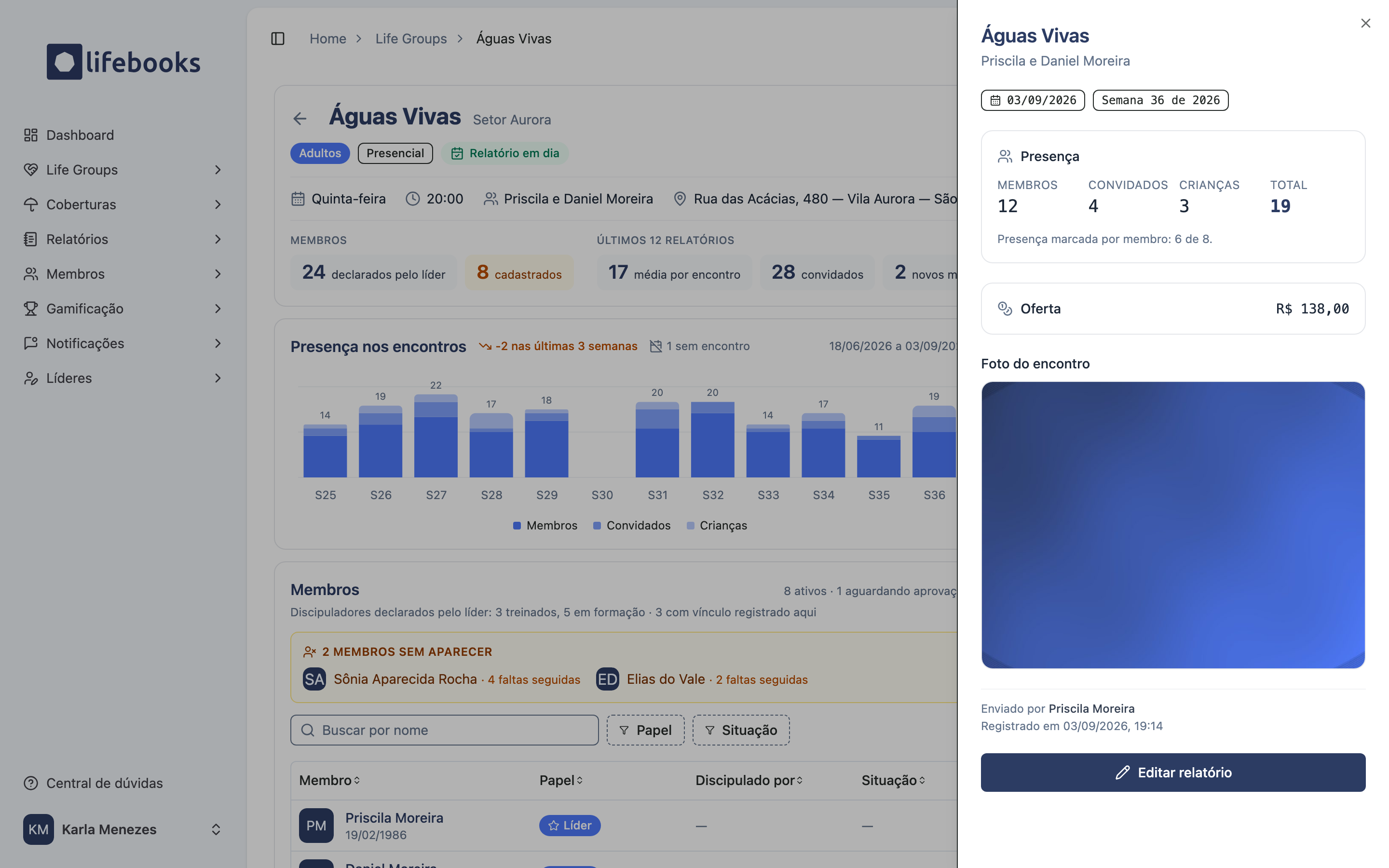This screenshot has width=1389, height=868.
Task: Open Life Groups breadcrumb link
Action: pyautogui.click(x=411, y=39)
